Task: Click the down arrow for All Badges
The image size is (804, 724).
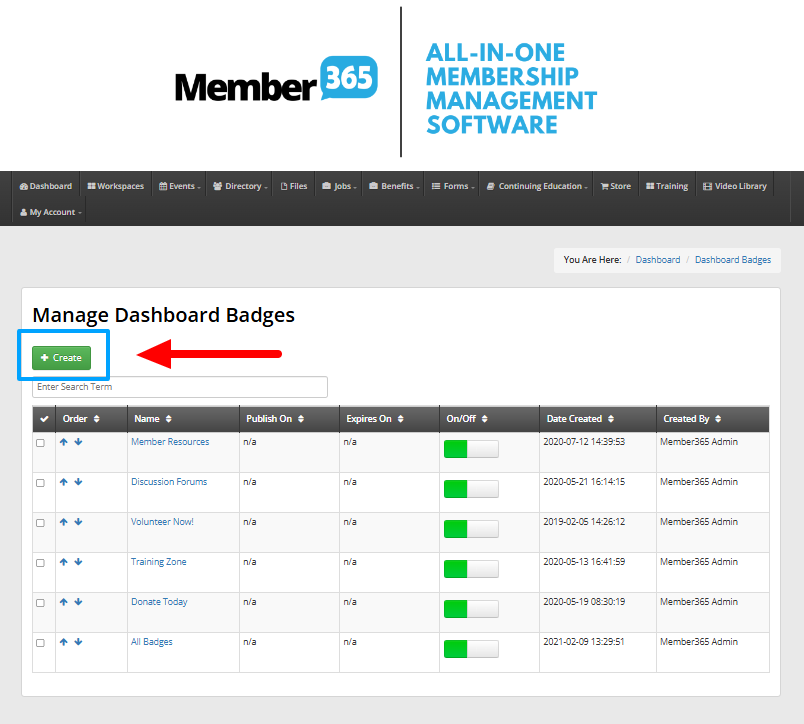Action: pos(78,642)
